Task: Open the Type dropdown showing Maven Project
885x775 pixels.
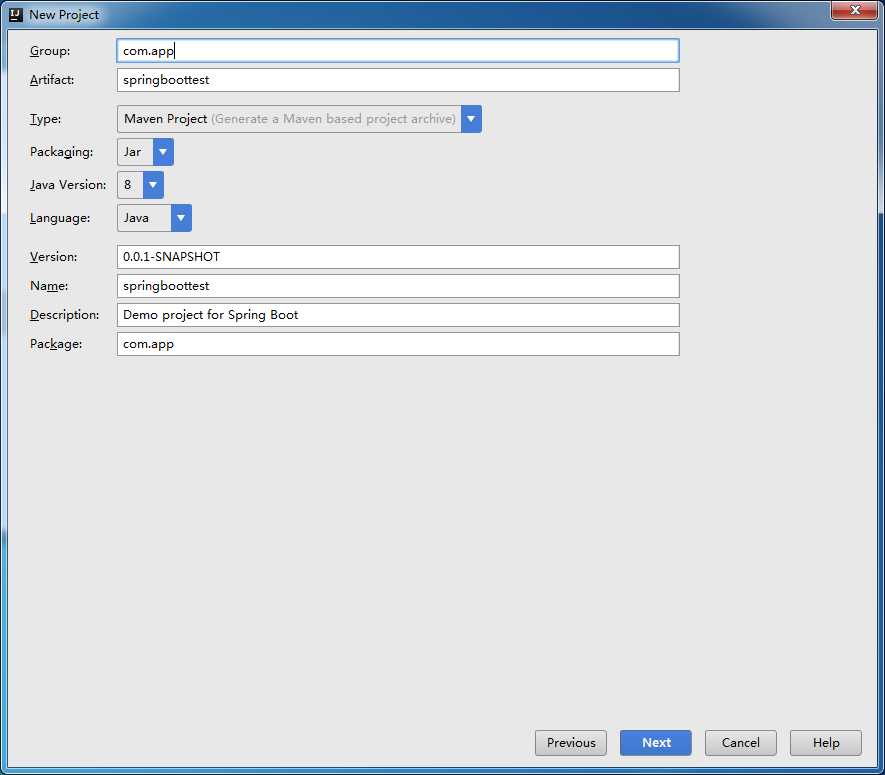Action: 299,119
